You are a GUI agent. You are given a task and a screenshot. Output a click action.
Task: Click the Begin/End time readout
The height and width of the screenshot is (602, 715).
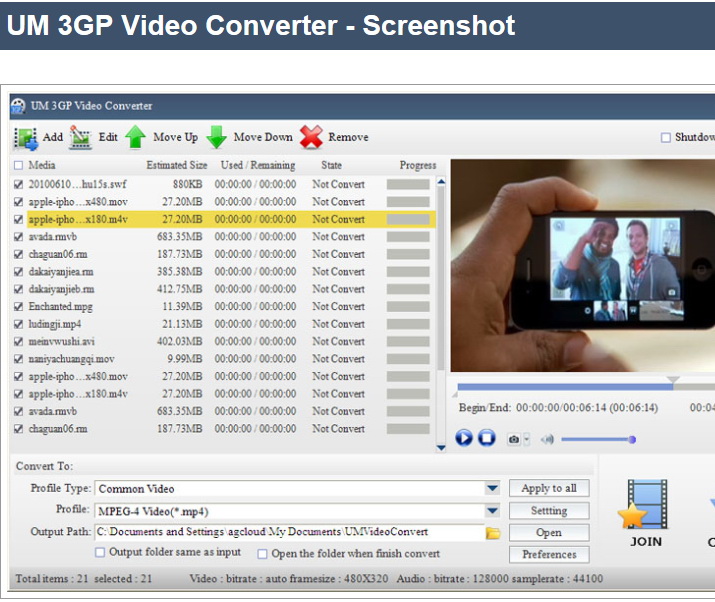(559, 408)
